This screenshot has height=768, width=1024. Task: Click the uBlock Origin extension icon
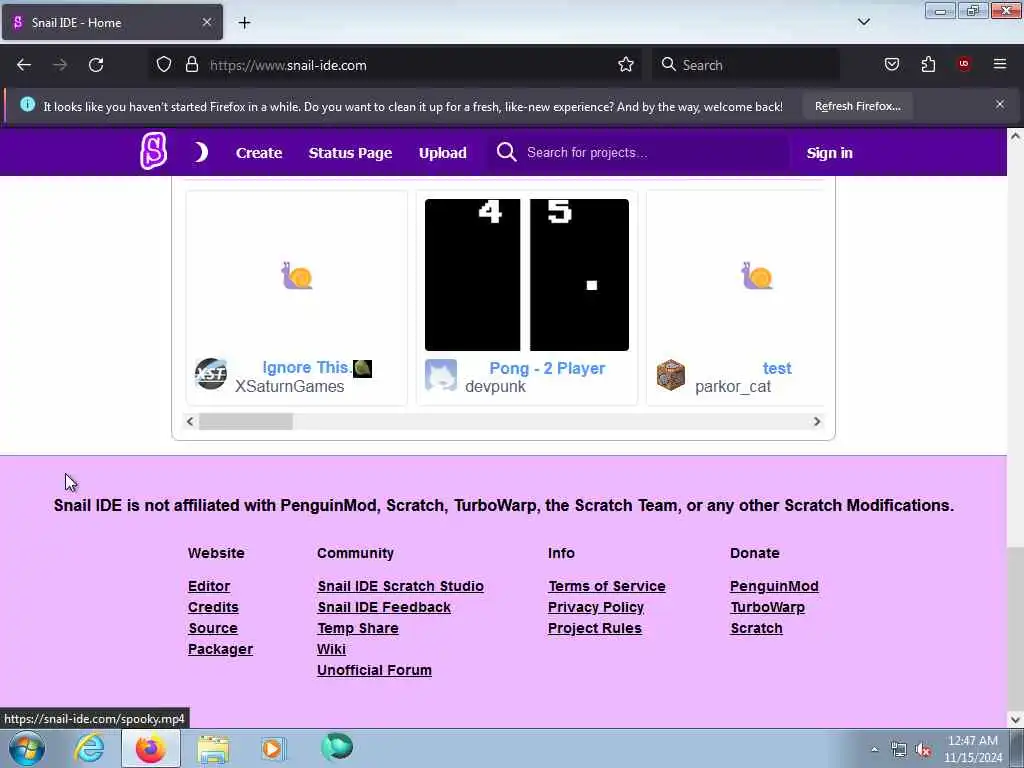[964, 64]
